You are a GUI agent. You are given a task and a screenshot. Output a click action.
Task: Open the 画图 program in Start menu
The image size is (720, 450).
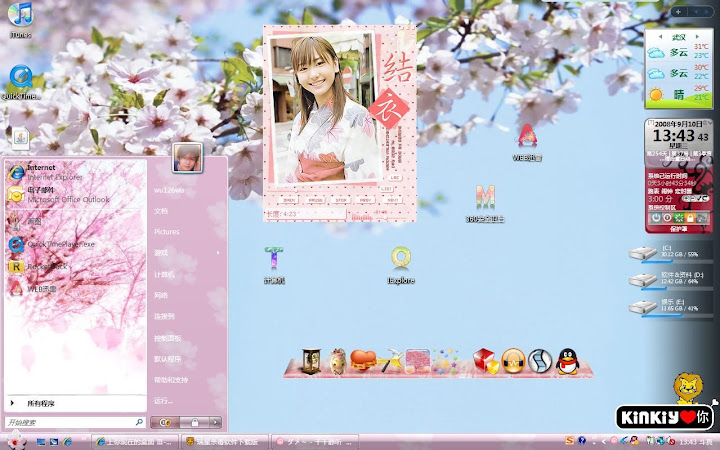click(75, 221)
